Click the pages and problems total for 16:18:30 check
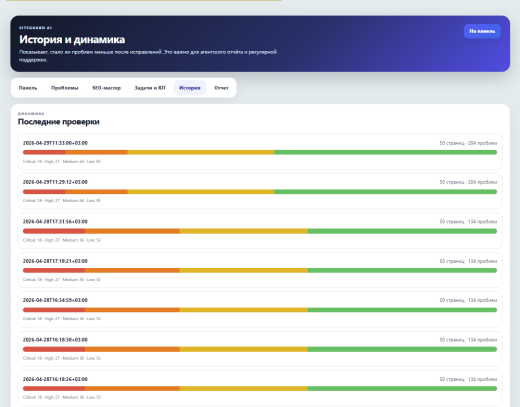Image resolution: width=520 pixels, height=407 pixels. pyautogui.click(x=468, y=340)
